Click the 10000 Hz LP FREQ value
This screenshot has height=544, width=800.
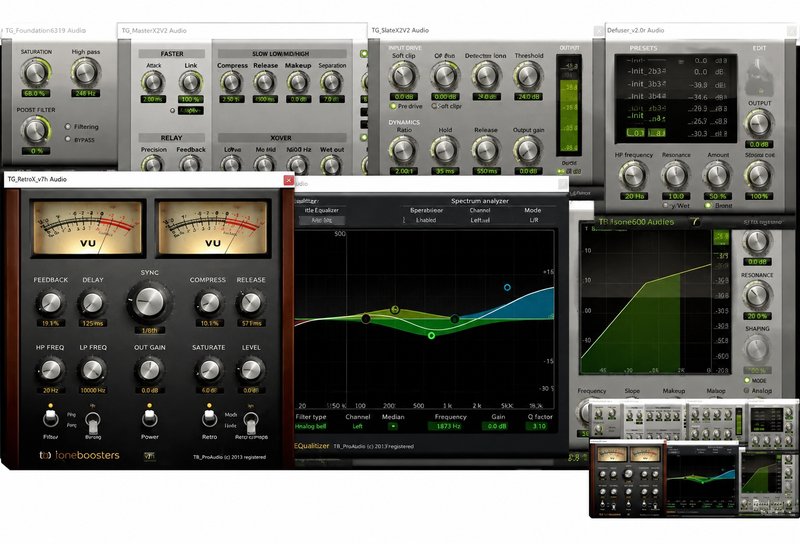point(92,390)
